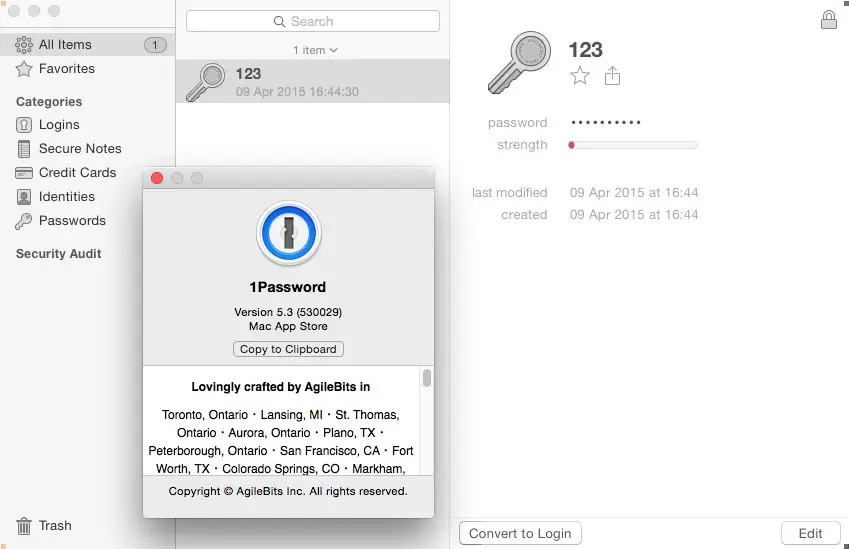Click the Edit button
Viewport: 849px width, 549px height.
click(811, 533)
